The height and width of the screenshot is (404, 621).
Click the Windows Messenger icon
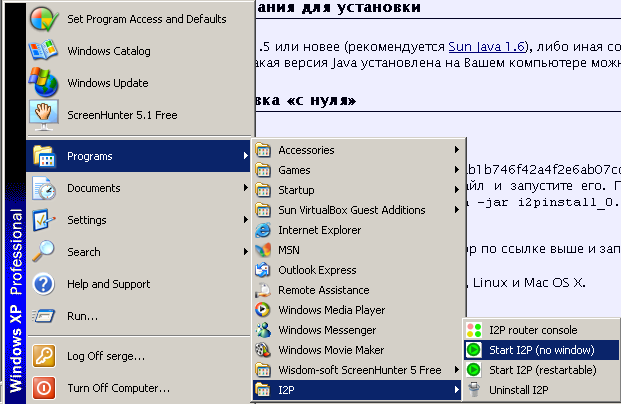coord(263,330)
